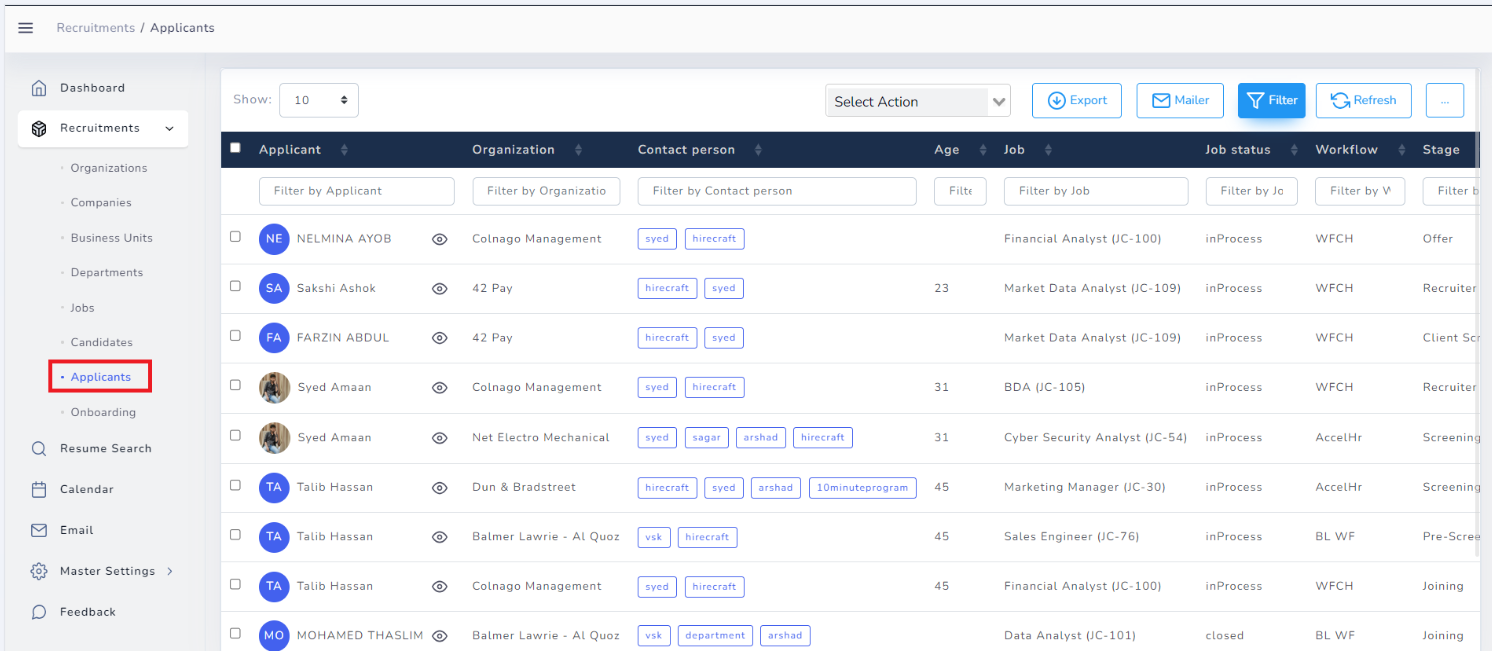Sort by Applicant column arrows
This screenshot has height=651, width=1492.
pos(344,150)
